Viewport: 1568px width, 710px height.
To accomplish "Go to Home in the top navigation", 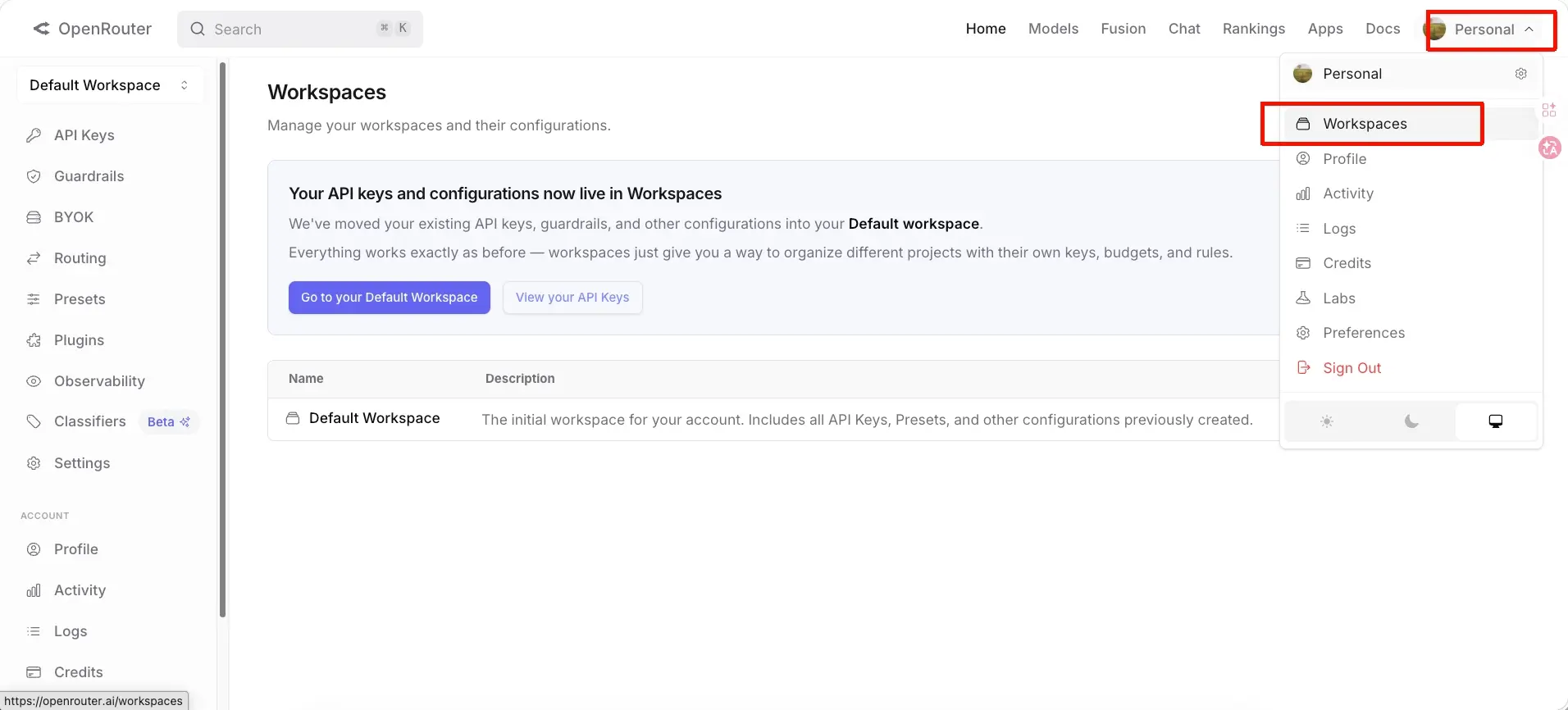I will [986, 29].
